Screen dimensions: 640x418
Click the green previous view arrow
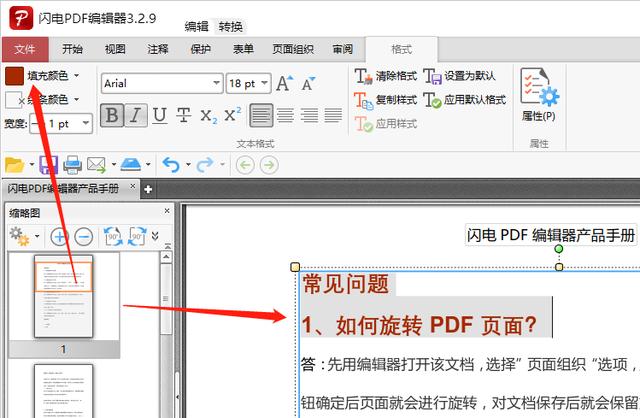click(x=245, y=165)
